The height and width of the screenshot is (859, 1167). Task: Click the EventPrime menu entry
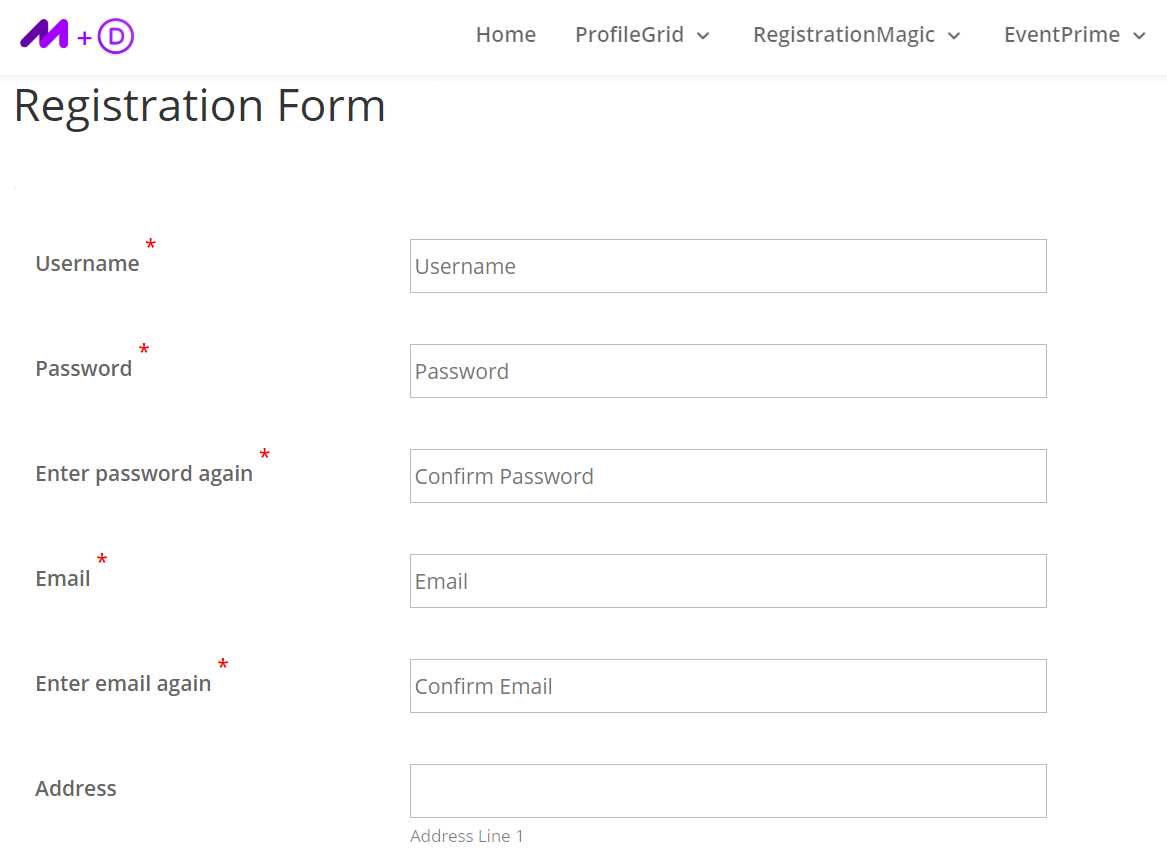1062,34
